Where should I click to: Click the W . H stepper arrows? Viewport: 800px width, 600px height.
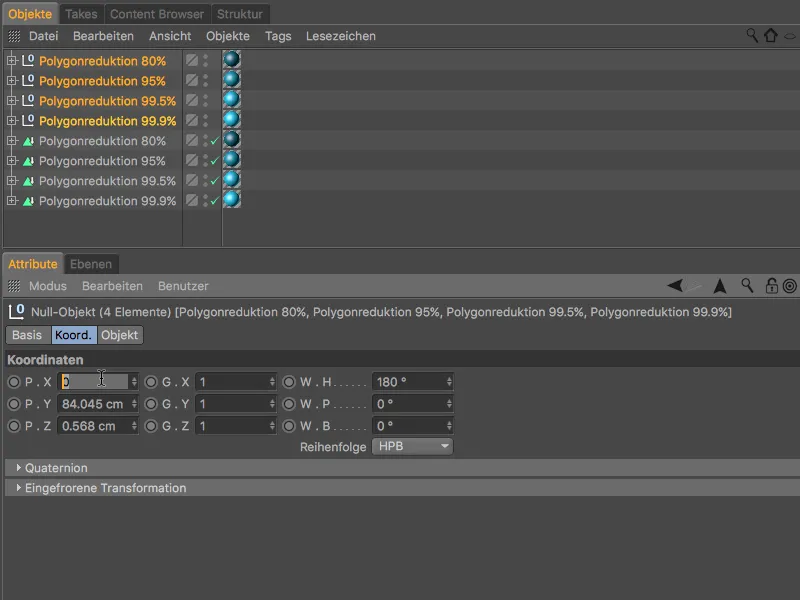pos(449,382)
